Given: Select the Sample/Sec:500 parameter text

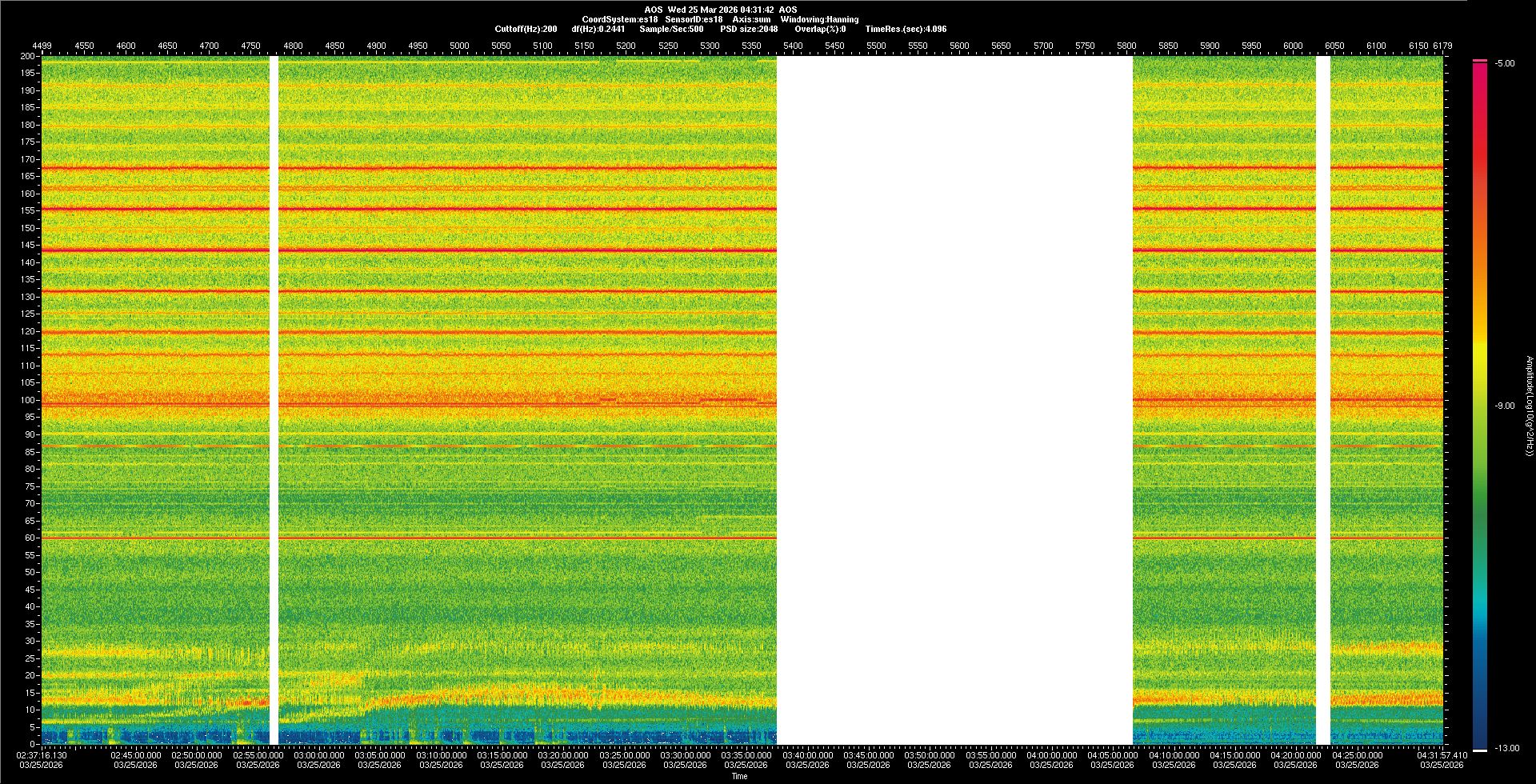Looking at the screenshot, I should (671, 29).
